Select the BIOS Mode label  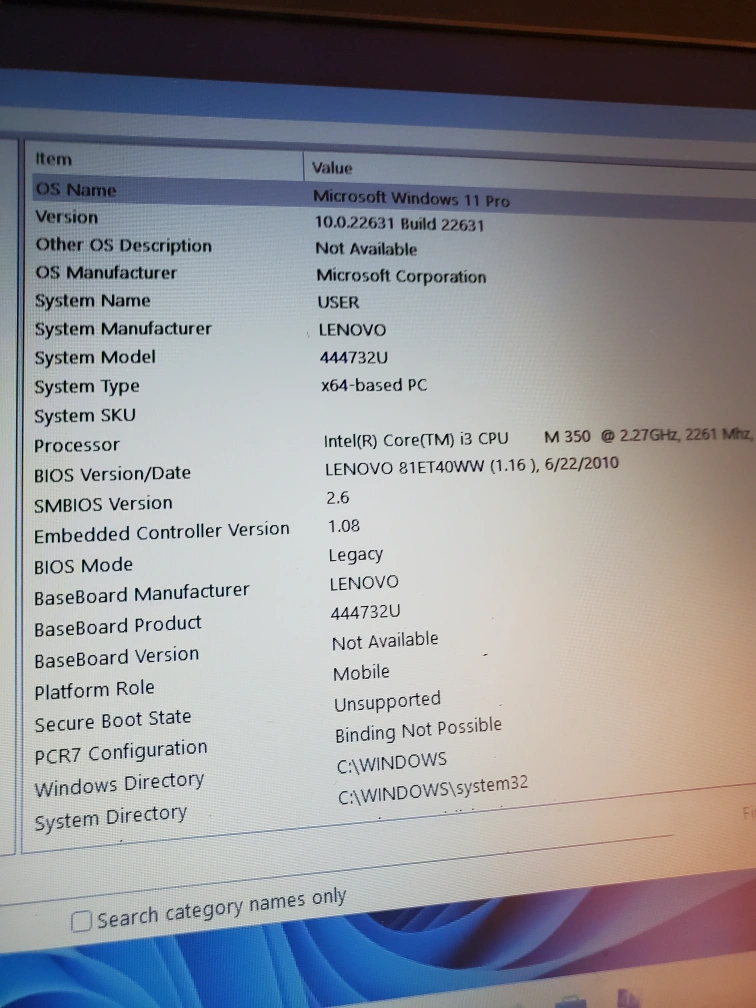84,566
